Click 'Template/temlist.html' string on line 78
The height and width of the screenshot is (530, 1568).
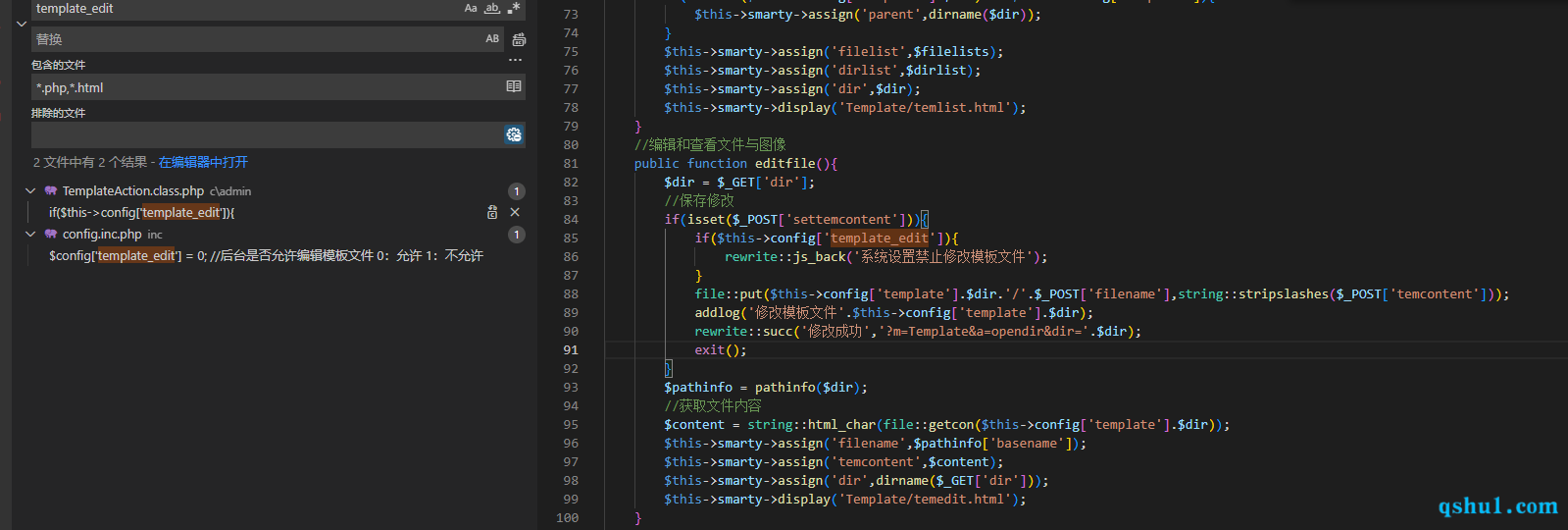[925, 108]
